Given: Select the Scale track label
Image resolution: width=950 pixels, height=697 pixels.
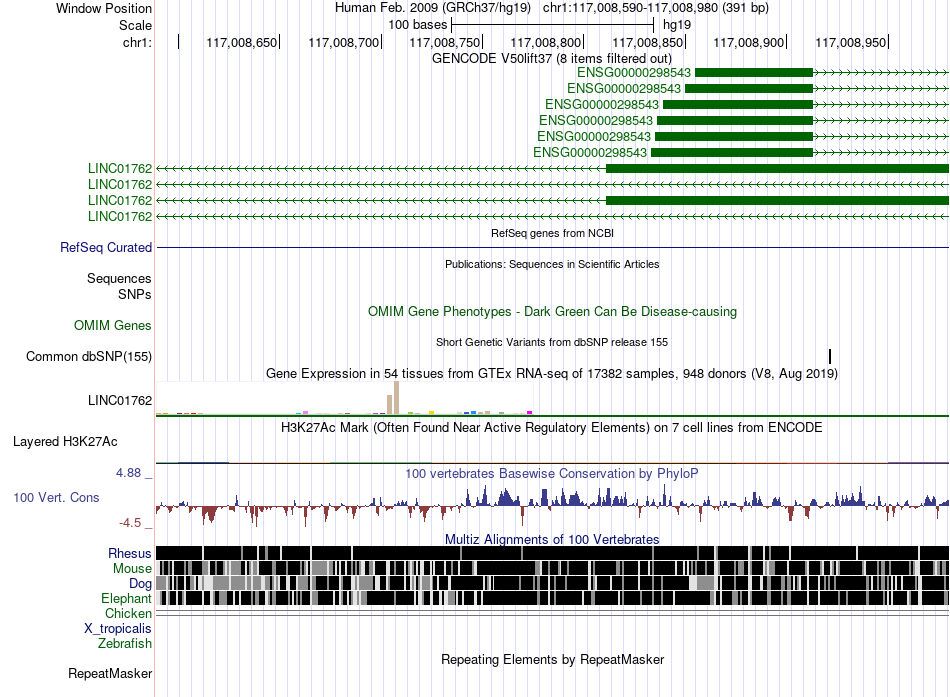Looking at the screenshot, I should pos(135,25).
